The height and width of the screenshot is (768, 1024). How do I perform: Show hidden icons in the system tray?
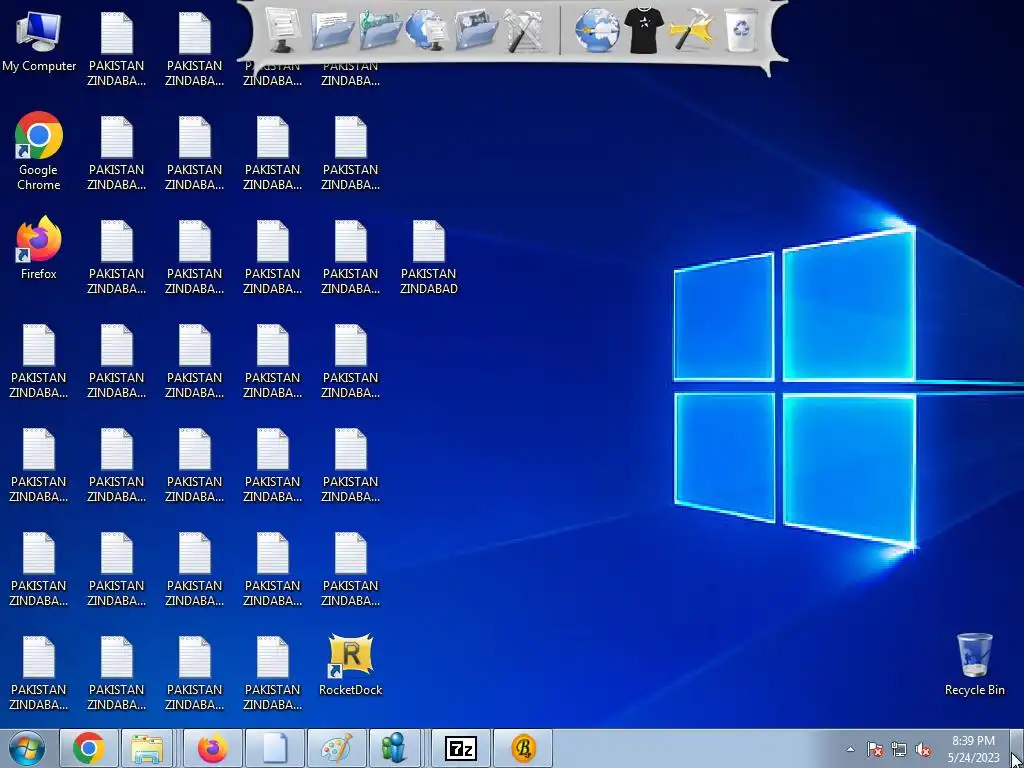pos(850,749)
